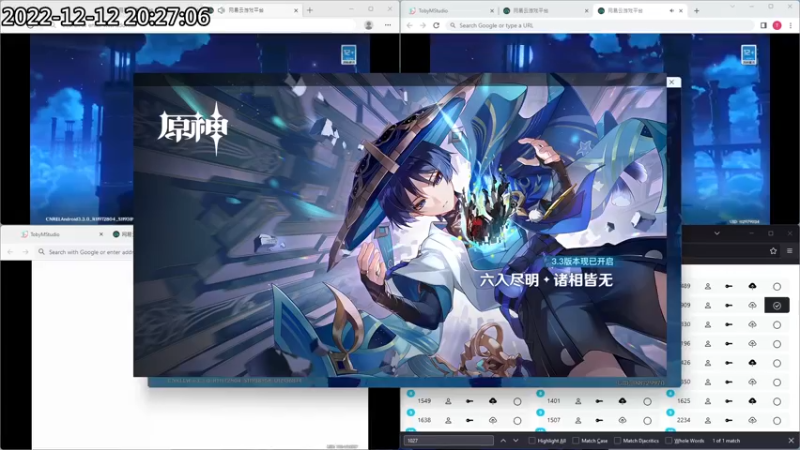This screenshot has height=450, width=800.
Task: Open a new tab in the Edge window
Action: [x=310, y=10]
